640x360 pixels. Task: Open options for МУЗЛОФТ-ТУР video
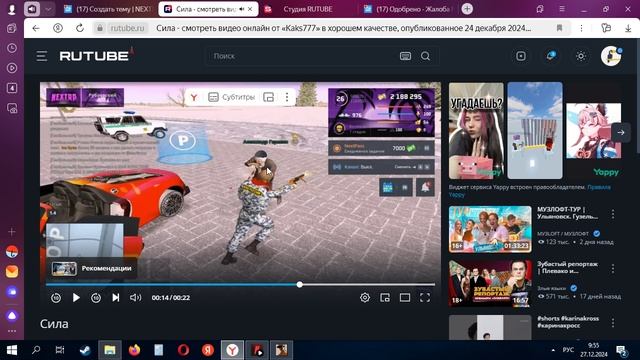pos(613,214)
